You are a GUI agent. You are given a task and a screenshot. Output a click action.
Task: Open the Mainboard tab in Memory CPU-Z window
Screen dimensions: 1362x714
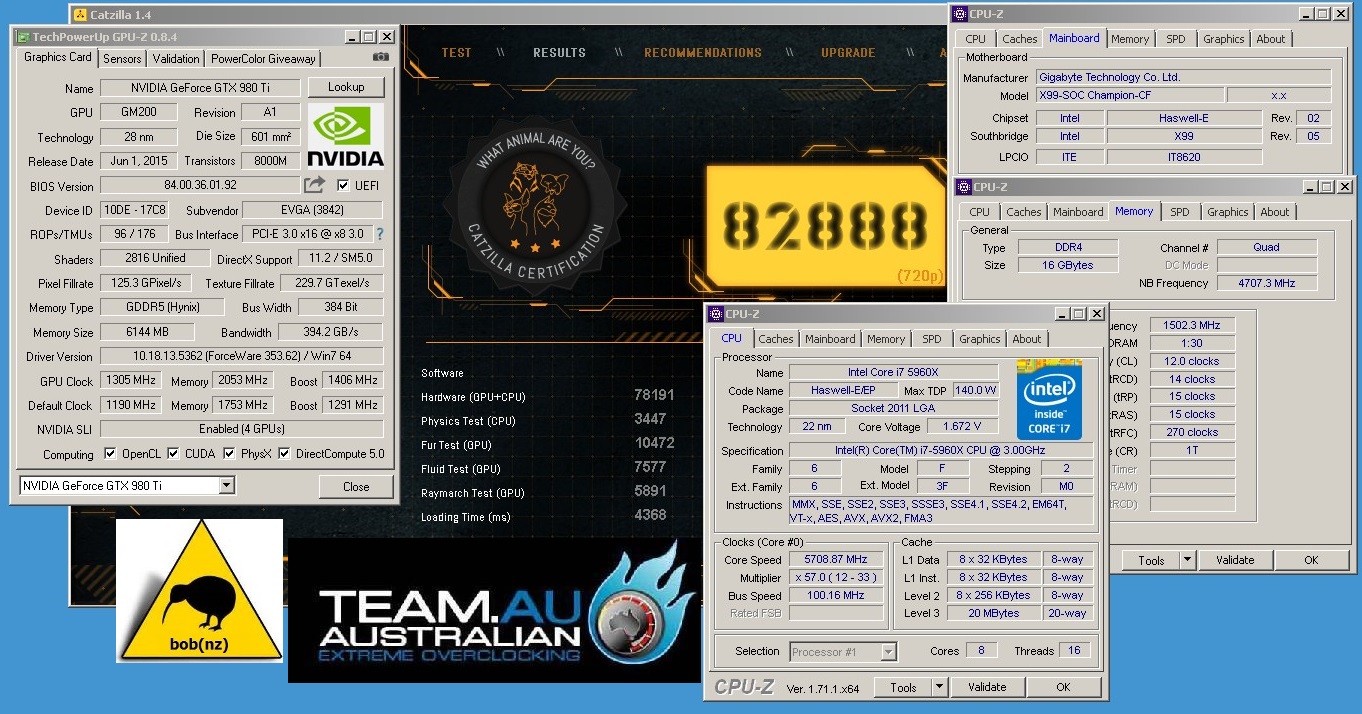1079,212
